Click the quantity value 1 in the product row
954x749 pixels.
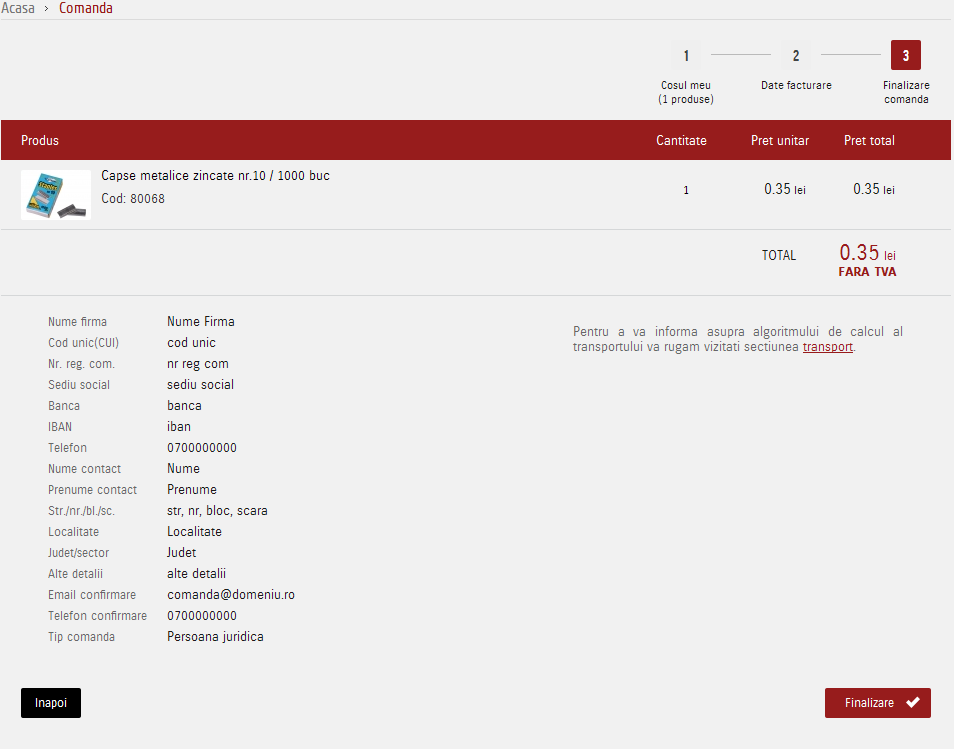[686, 190]
